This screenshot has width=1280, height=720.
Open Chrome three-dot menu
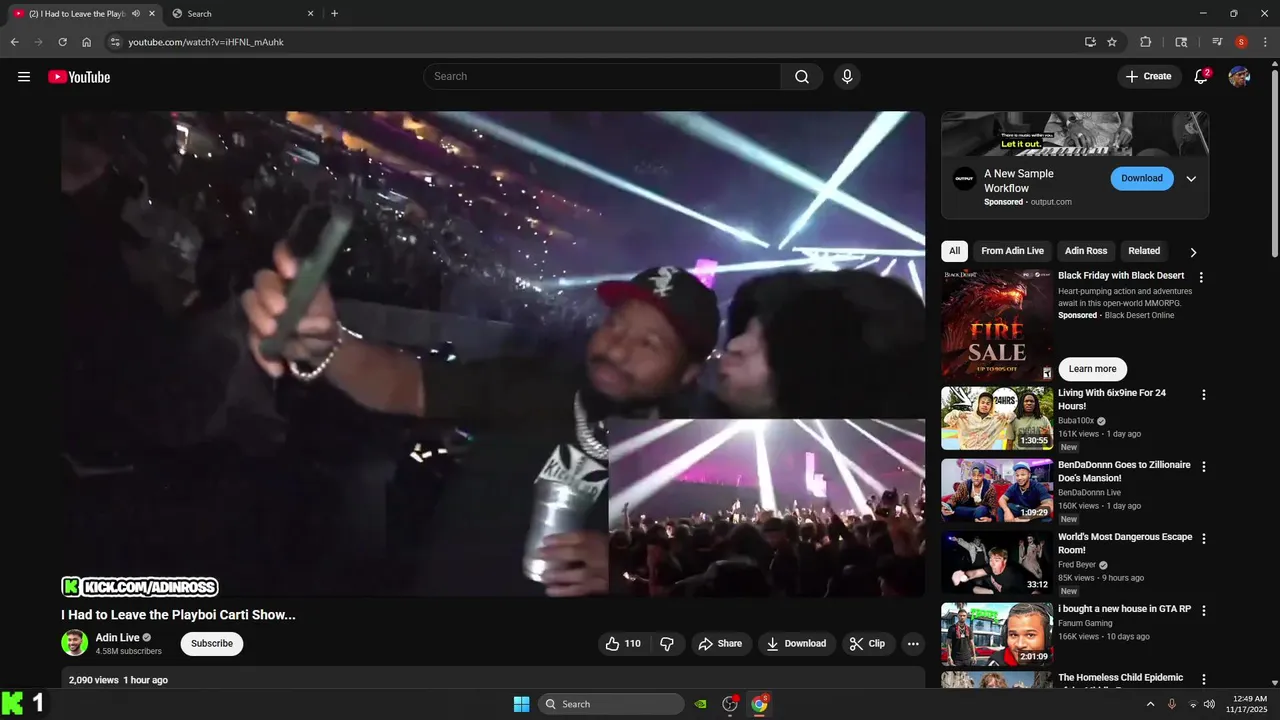tap(1265, 42)
